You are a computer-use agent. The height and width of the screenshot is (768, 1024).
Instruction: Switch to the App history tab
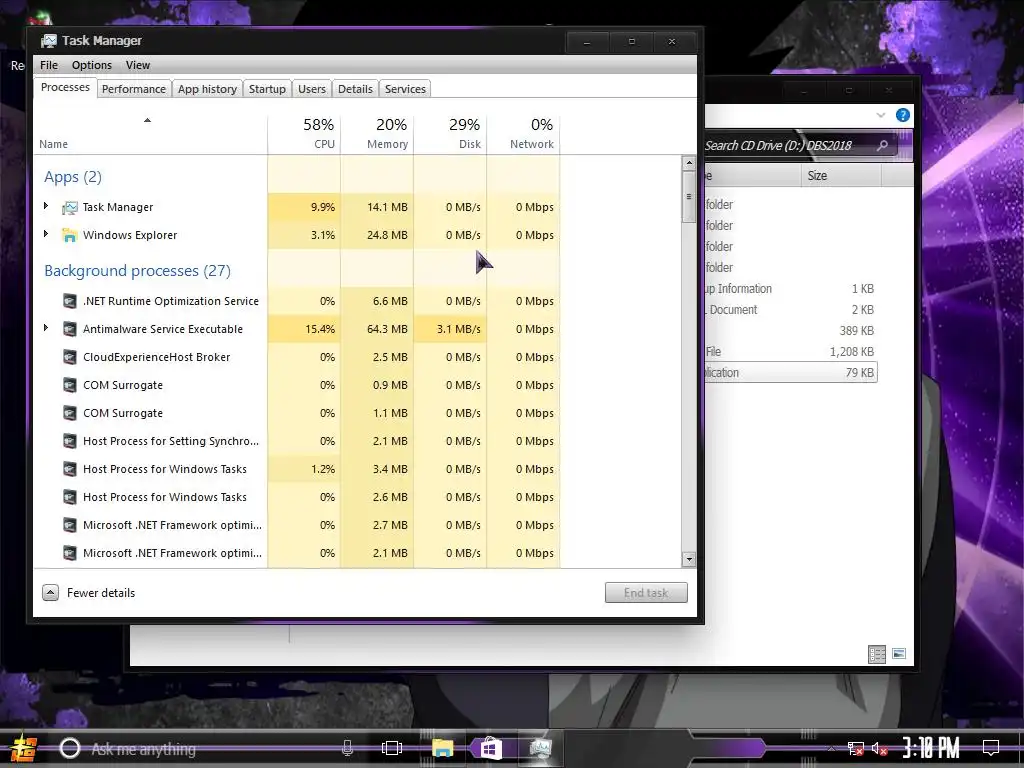[x=208, y=89]
